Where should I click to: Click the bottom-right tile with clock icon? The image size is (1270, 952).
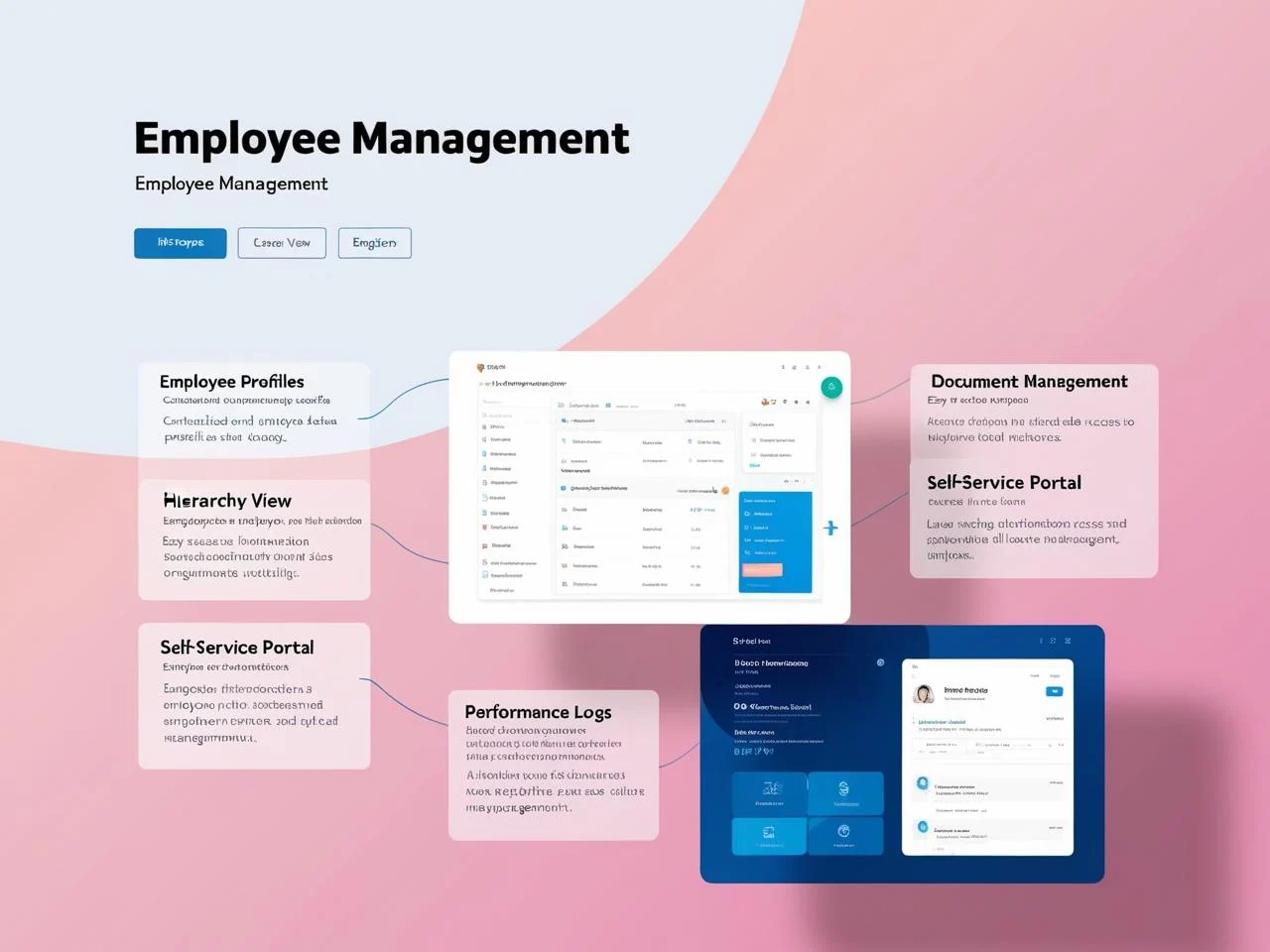click(844, 835)
